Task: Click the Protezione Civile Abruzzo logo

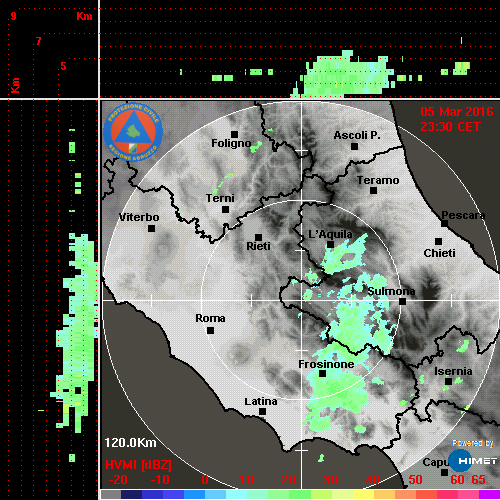Action: pos(133,132)
